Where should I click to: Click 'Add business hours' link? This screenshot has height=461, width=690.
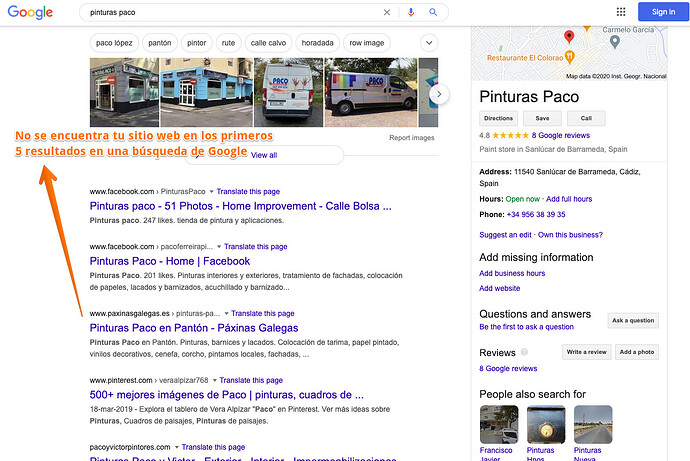pyautogui.click(x=512, y=274)
